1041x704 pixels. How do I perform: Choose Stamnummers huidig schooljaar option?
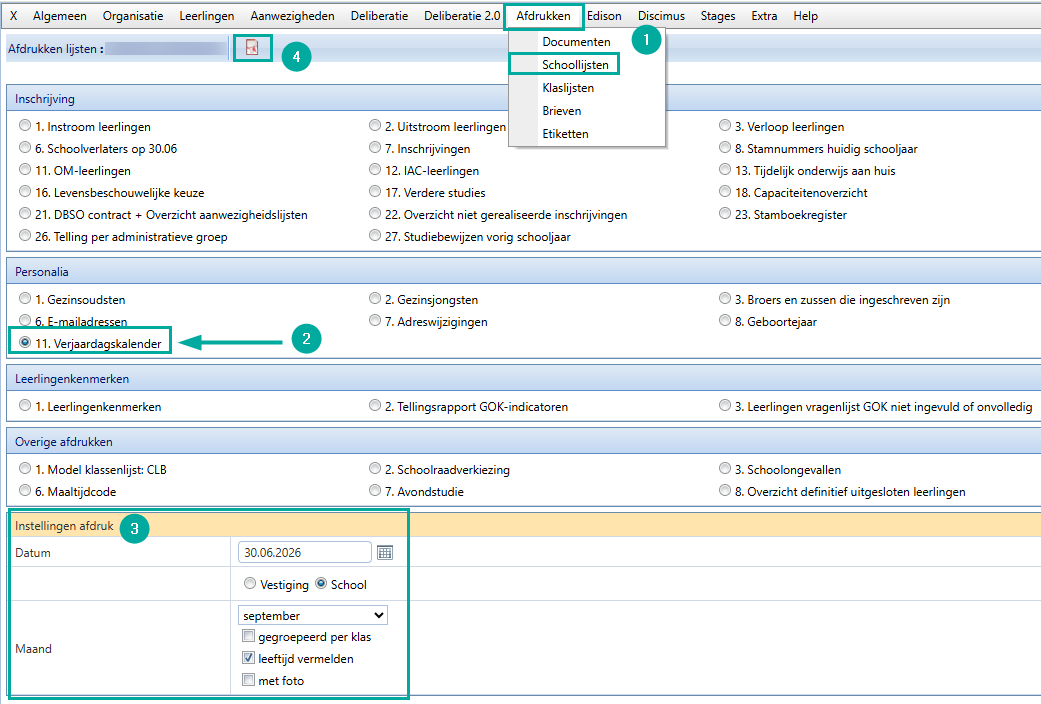[725, 147]
